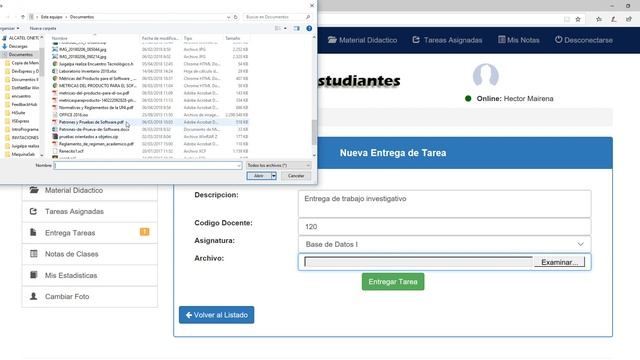Click the Descargas download arrow icon in dialog
The width and height of the screenshot is (640, 360).
coord(4,46)
